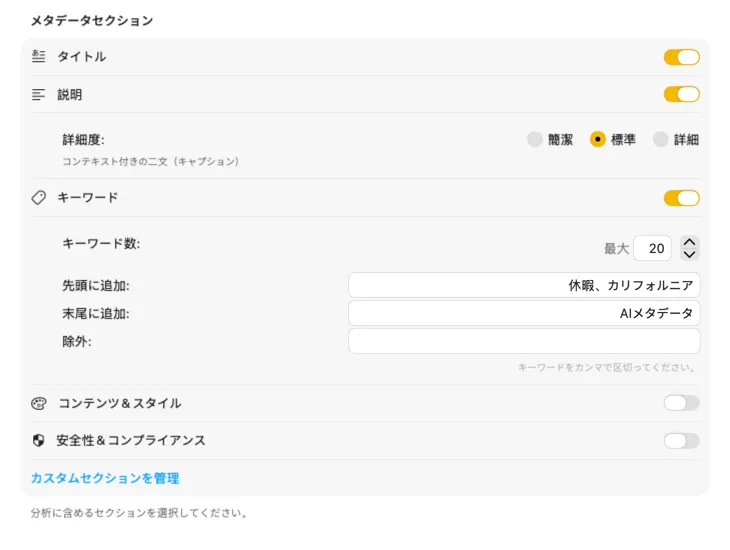730x550 pixels.
Task: Click the 説明 lines icon
Action: pos(39,95)
